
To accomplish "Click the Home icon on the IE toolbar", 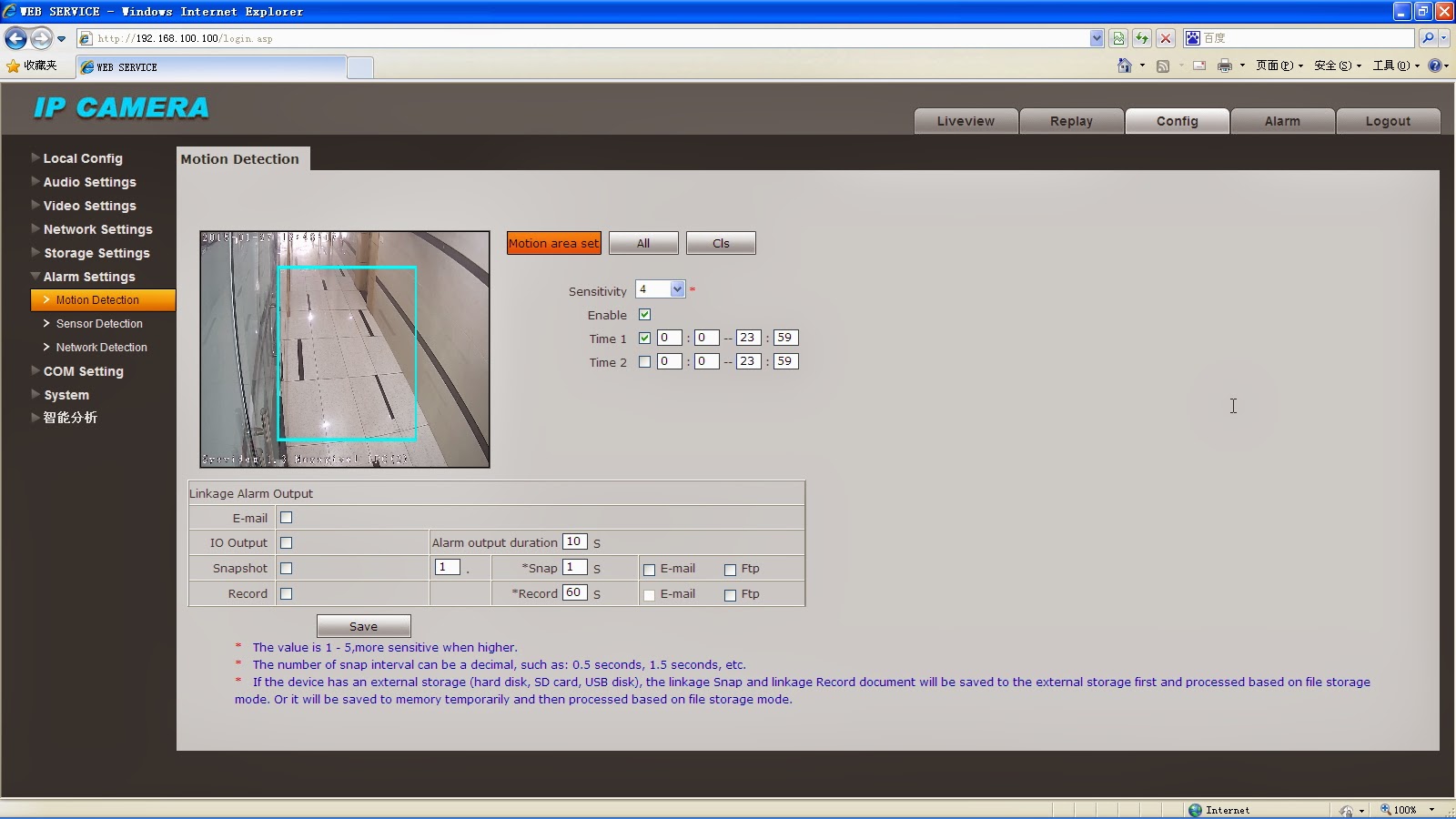I will pos(1127,66).
